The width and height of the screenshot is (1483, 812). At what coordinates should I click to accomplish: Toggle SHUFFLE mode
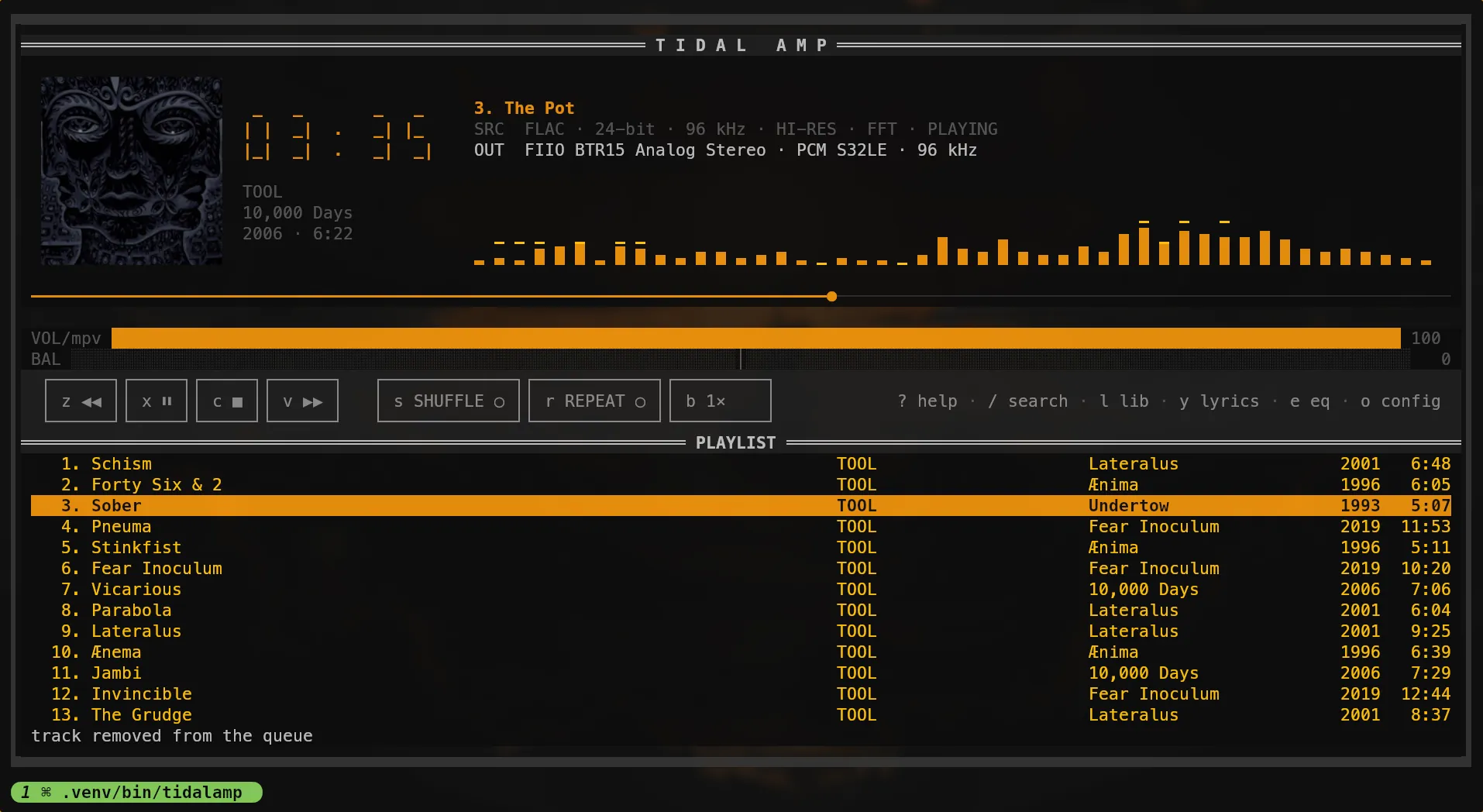(448, 401)
